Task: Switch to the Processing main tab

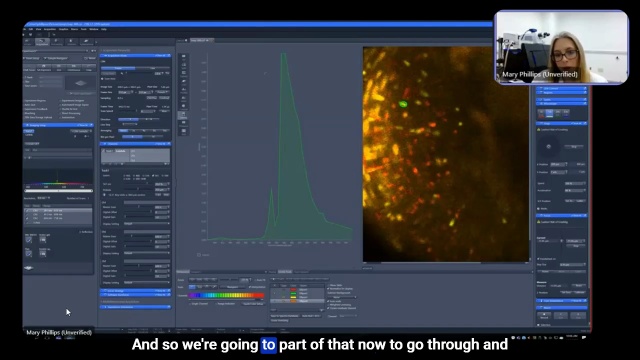Action: point(57,42)
